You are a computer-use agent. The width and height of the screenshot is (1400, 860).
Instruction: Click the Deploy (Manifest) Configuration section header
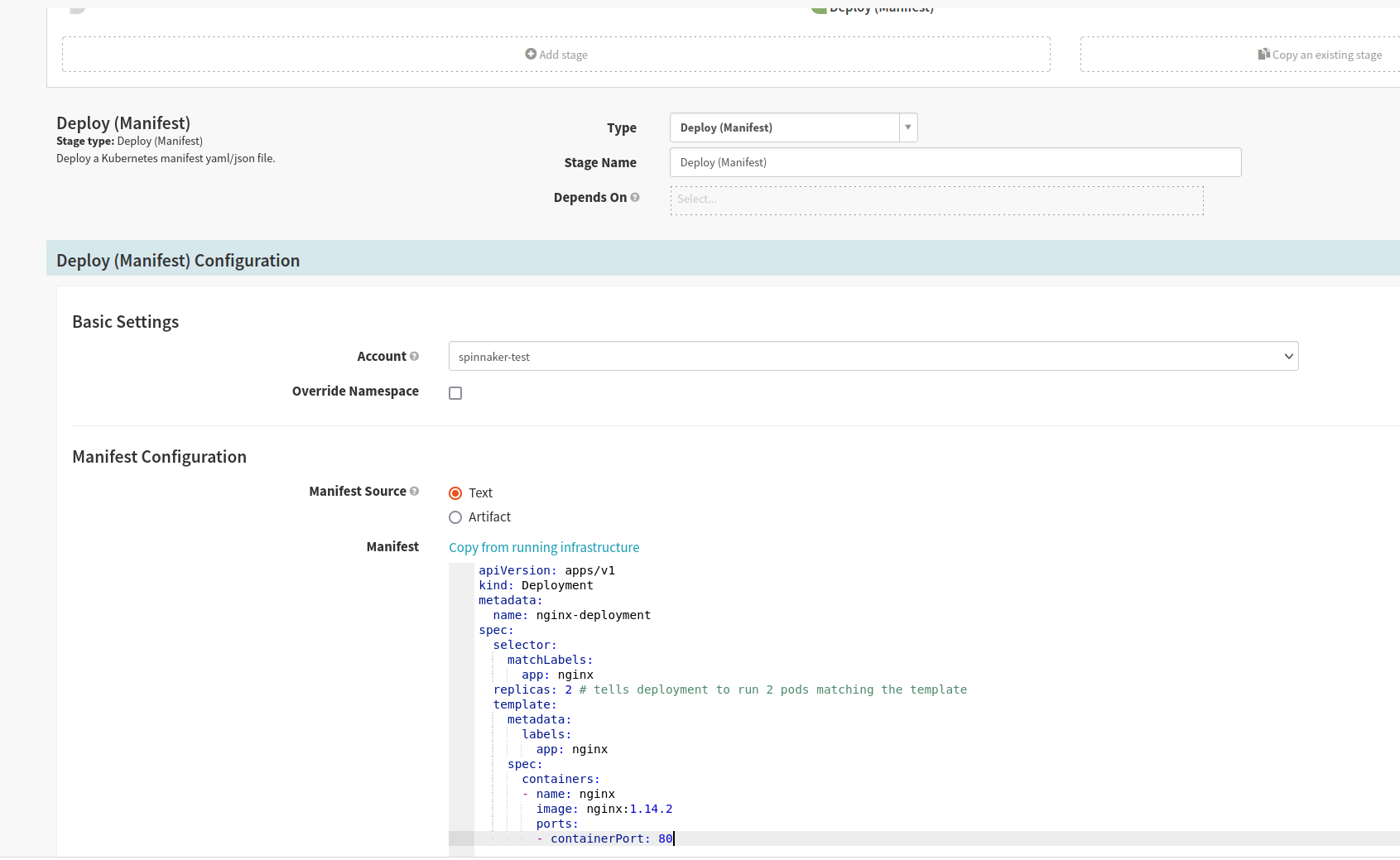(178, 261)
